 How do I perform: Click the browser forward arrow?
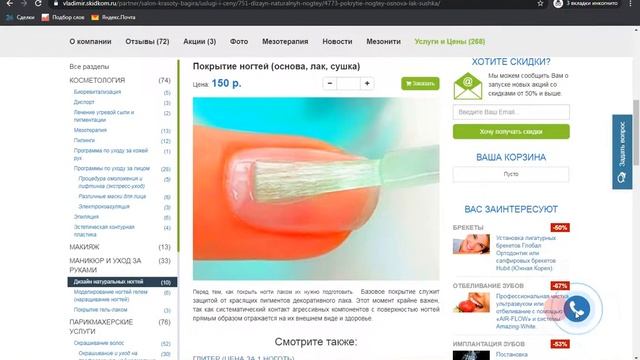pos(23,3)
